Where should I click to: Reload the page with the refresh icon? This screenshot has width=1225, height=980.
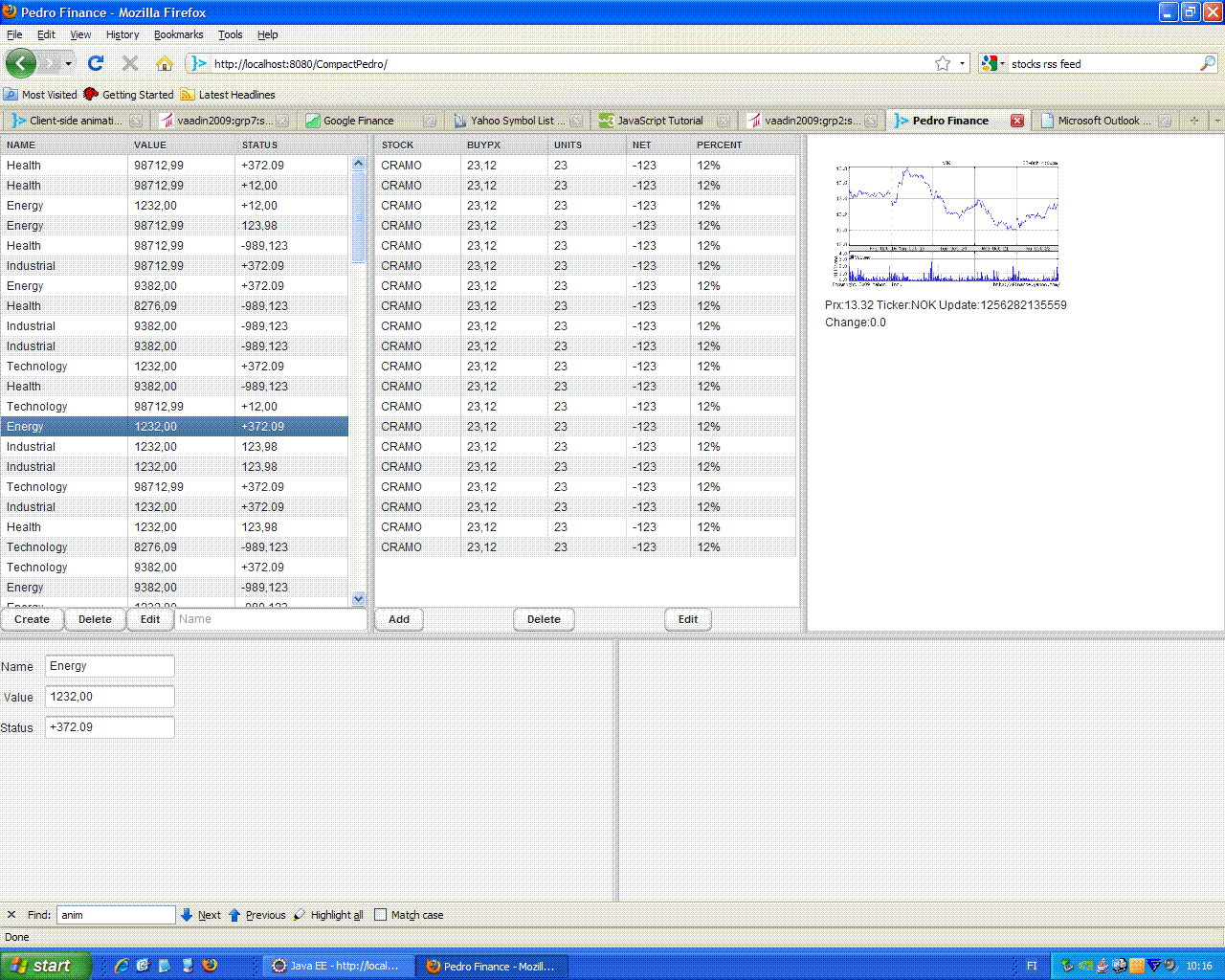click(x=95, y=63)
